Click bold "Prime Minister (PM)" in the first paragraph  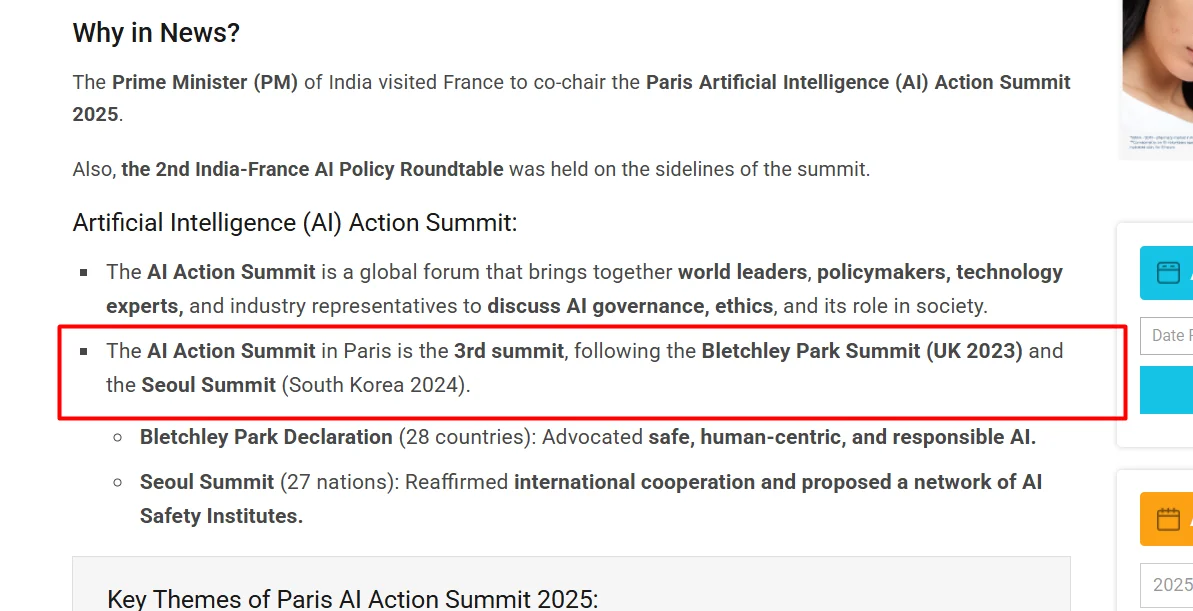click(205, 82)
